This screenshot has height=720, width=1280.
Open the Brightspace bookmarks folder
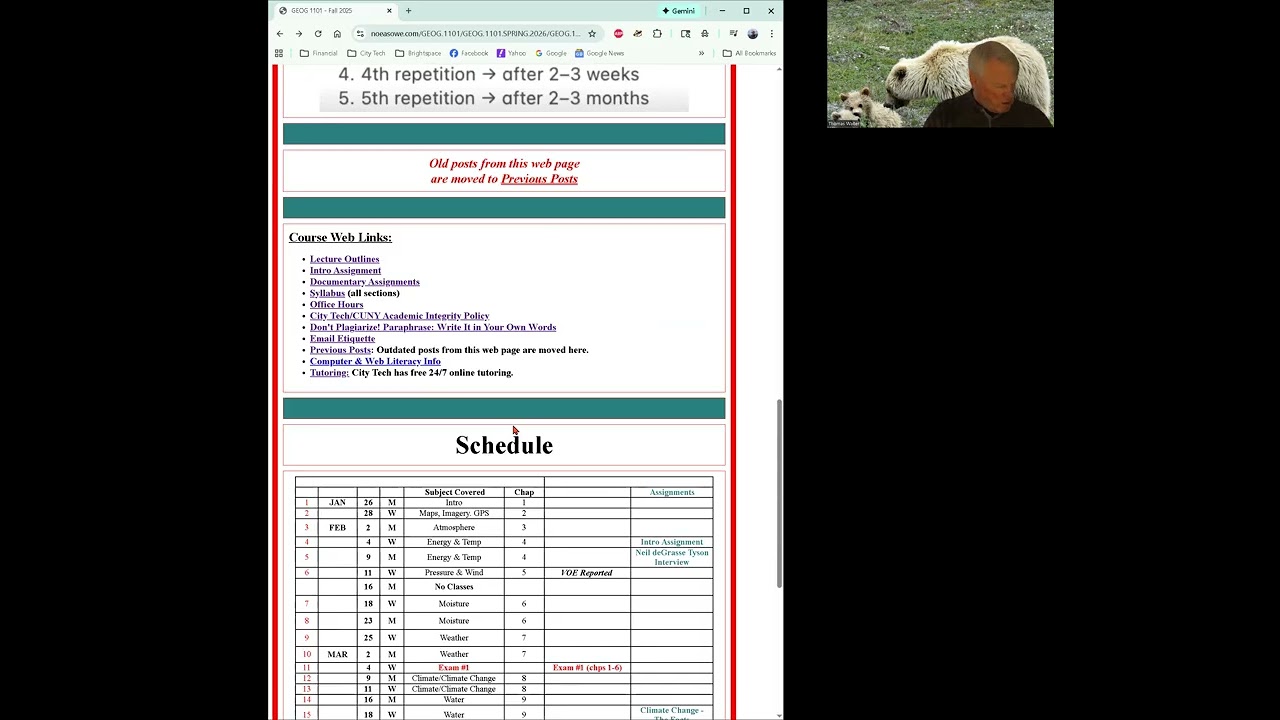[418, 53]
